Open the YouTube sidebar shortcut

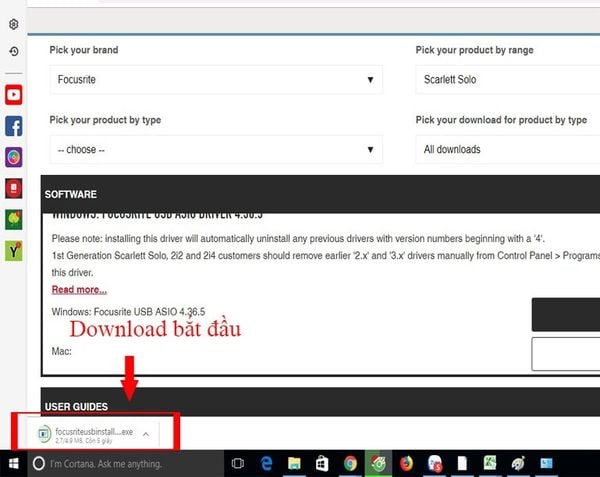(x=14, y=94)
